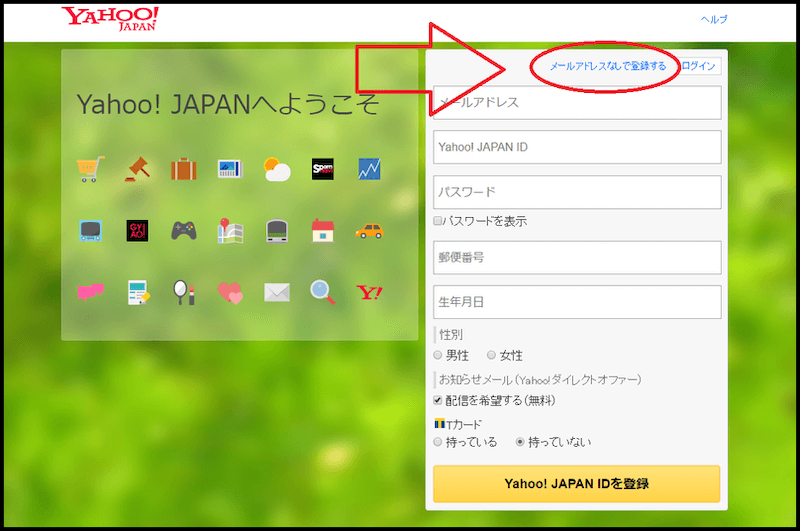This screenshot has width=800, height=531.
Task: Open the pink hearts icon
Action: tap(230, 293)
